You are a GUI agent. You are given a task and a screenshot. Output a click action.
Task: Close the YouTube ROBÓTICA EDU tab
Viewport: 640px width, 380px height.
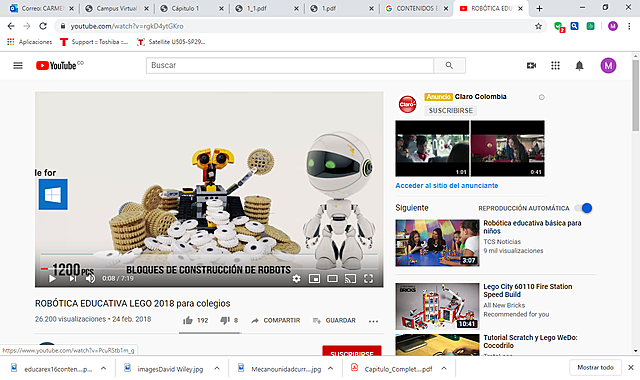(520, 8)
